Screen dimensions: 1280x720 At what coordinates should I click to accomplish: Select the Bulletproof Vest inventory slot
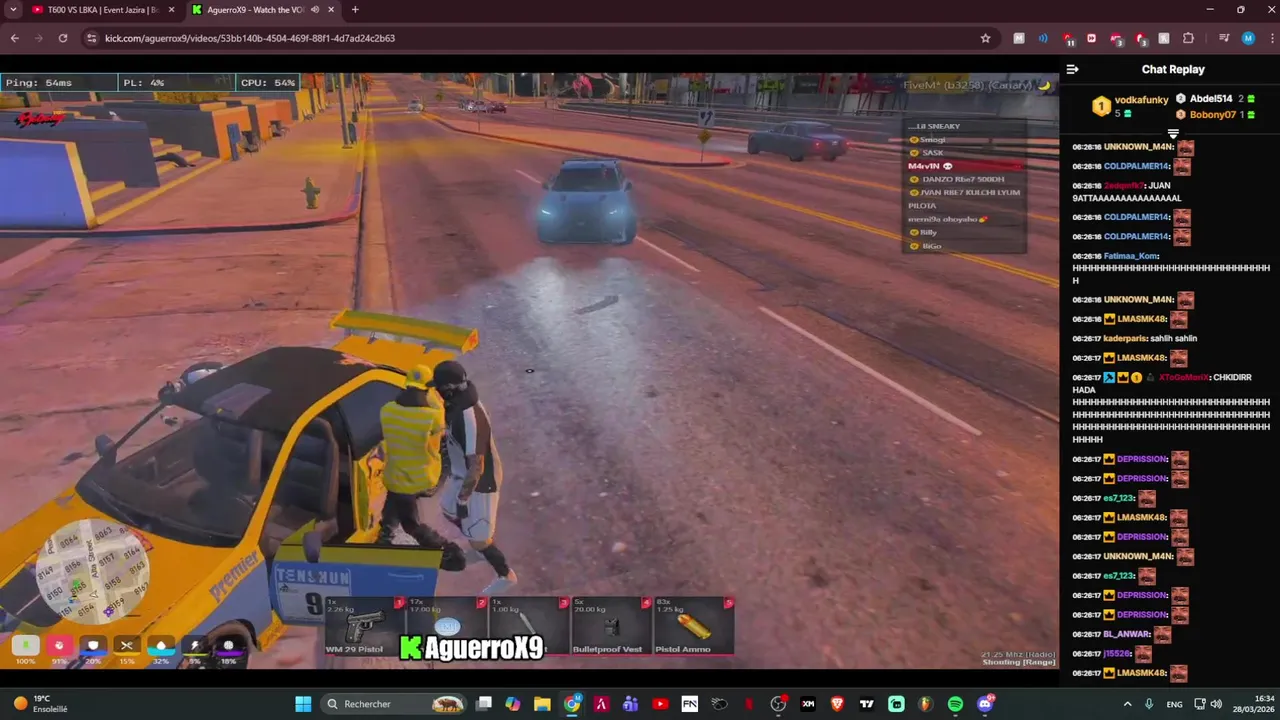610,627
